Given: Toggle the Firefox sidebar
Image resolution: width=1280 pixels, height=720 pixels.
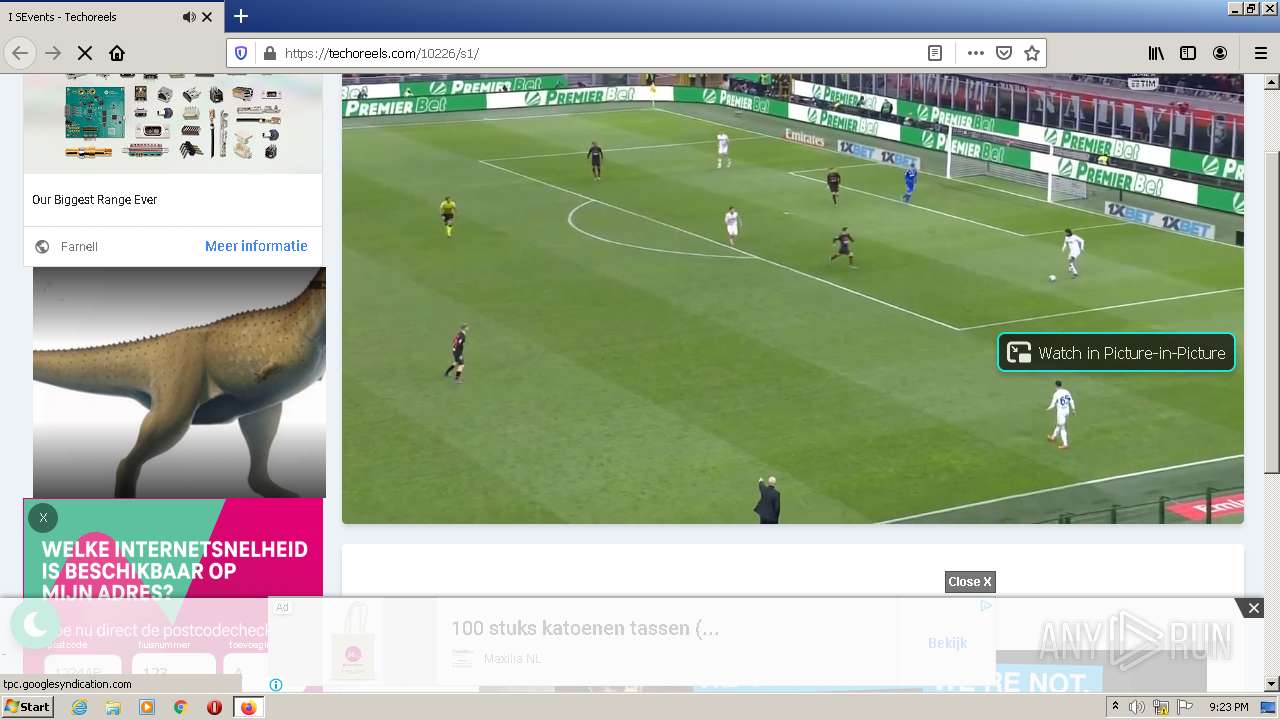Looking at the screenshot, I should pyautogui.click(x=1188, y=53).
